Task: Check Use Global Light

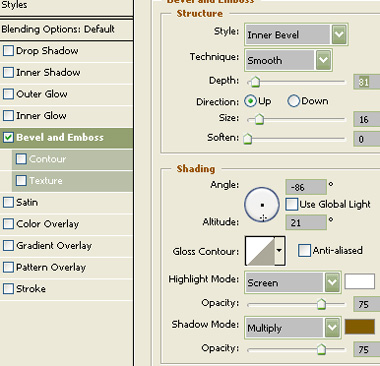Action: tap(292, 204)
